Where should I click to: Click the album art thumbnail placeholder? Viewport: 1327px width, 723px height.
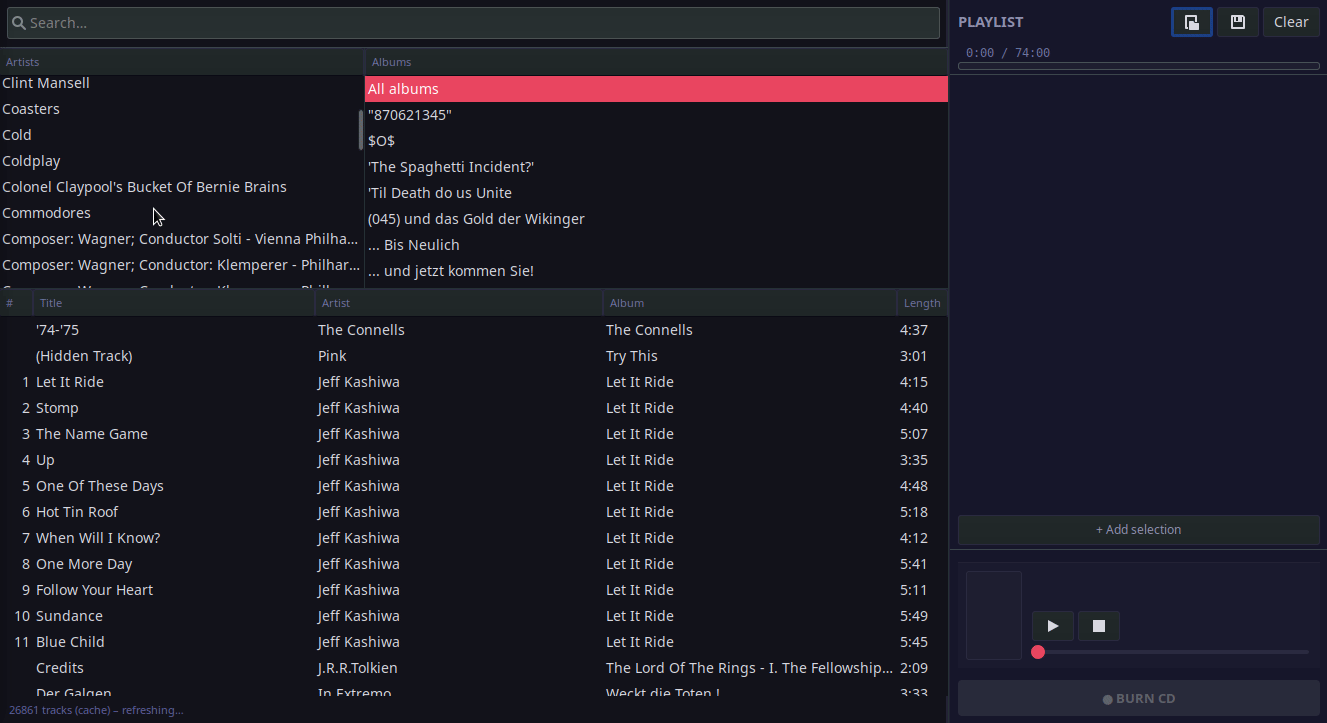(x=994, y=615)
